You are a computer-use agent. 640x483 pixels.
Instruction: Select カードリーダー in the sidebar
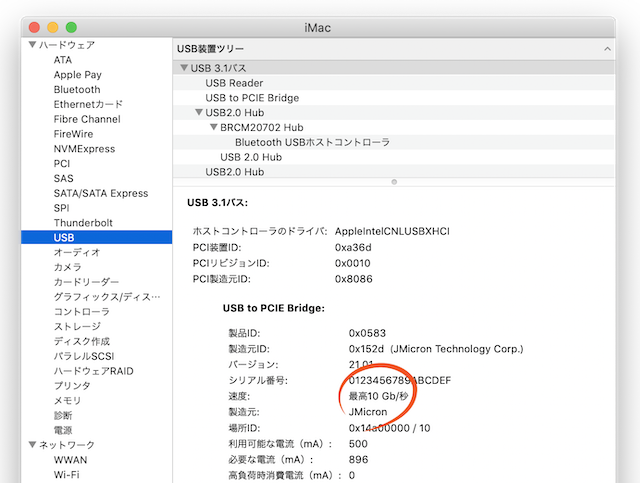[x=86, y=282]
